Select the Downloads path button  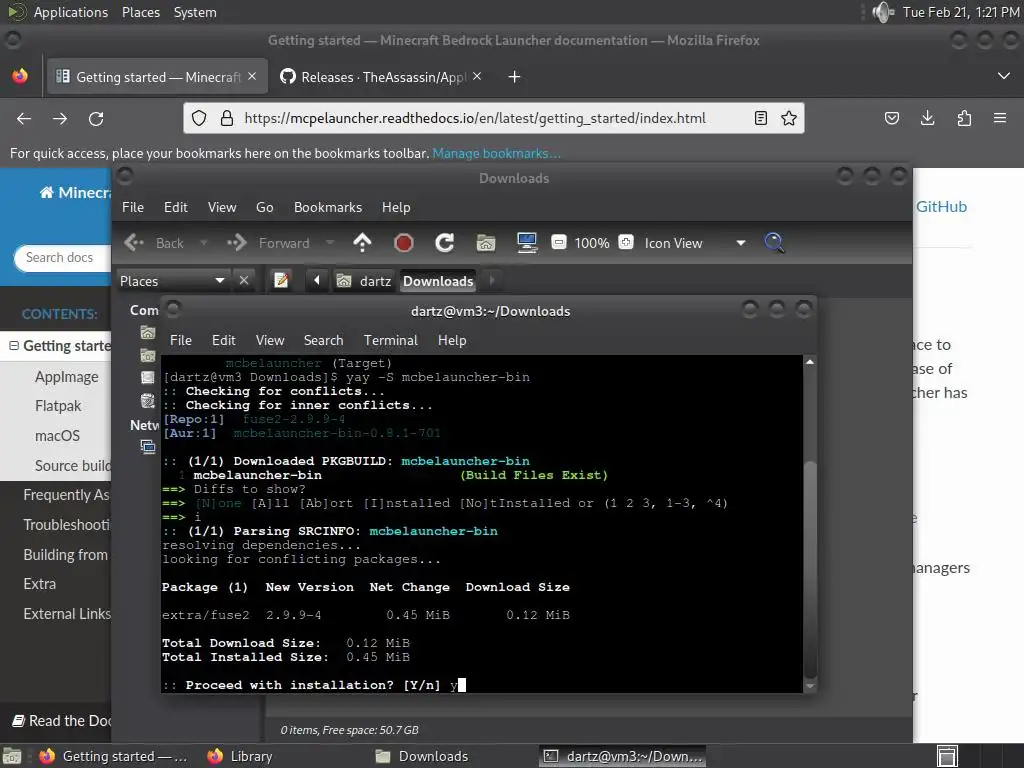438,281
